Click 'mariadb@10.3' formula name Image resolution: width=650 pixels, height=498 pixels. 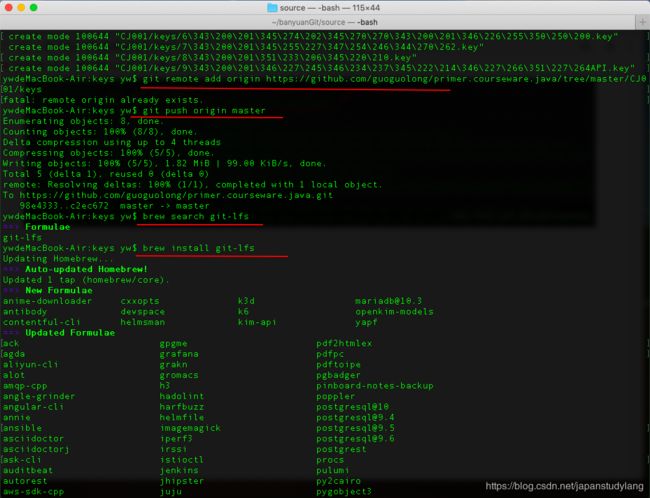(388, 301)
